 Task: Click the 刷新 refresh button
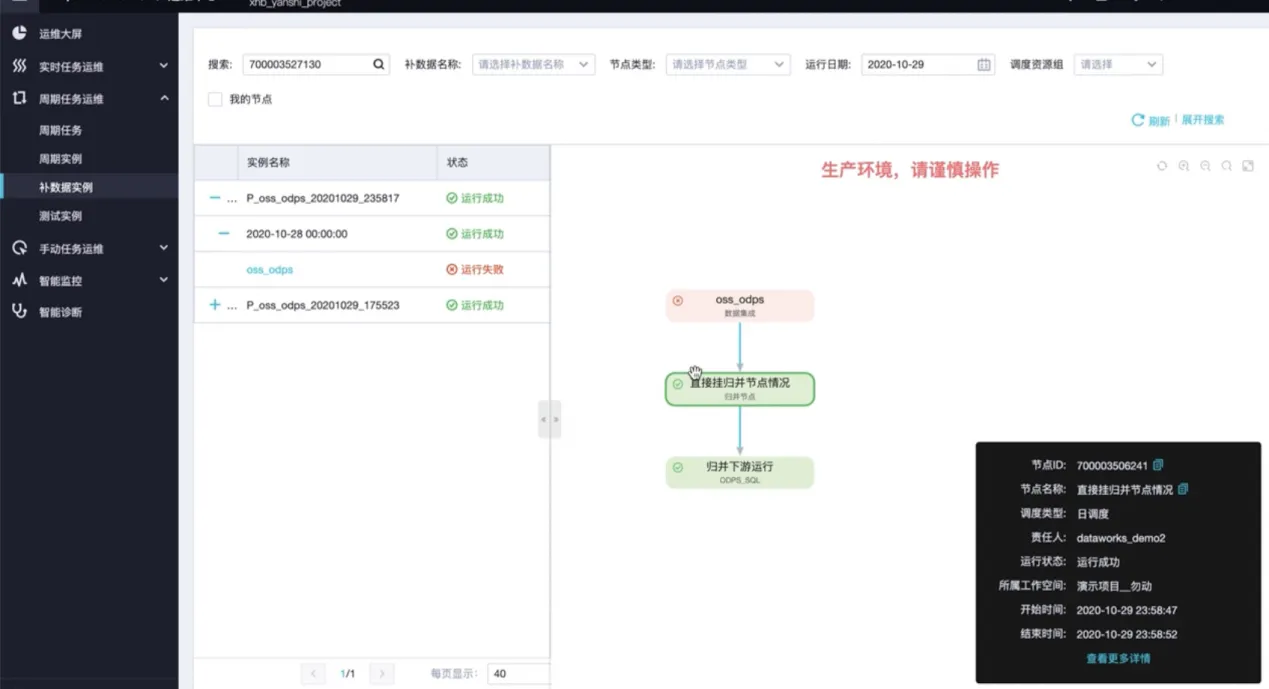1150,120
